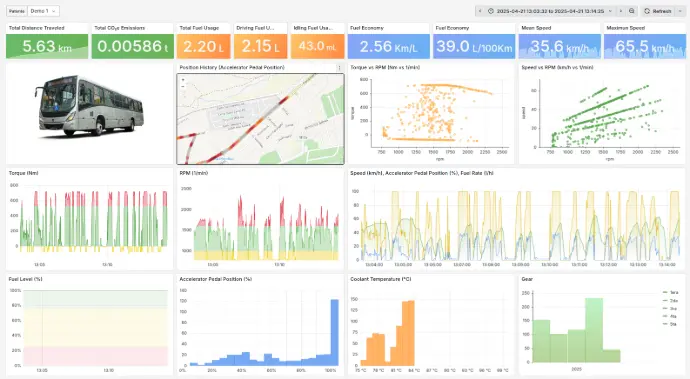Open the refresh interval dropdown arrow
This screenshot has width=690, height=379.
[x=680, y=11]
